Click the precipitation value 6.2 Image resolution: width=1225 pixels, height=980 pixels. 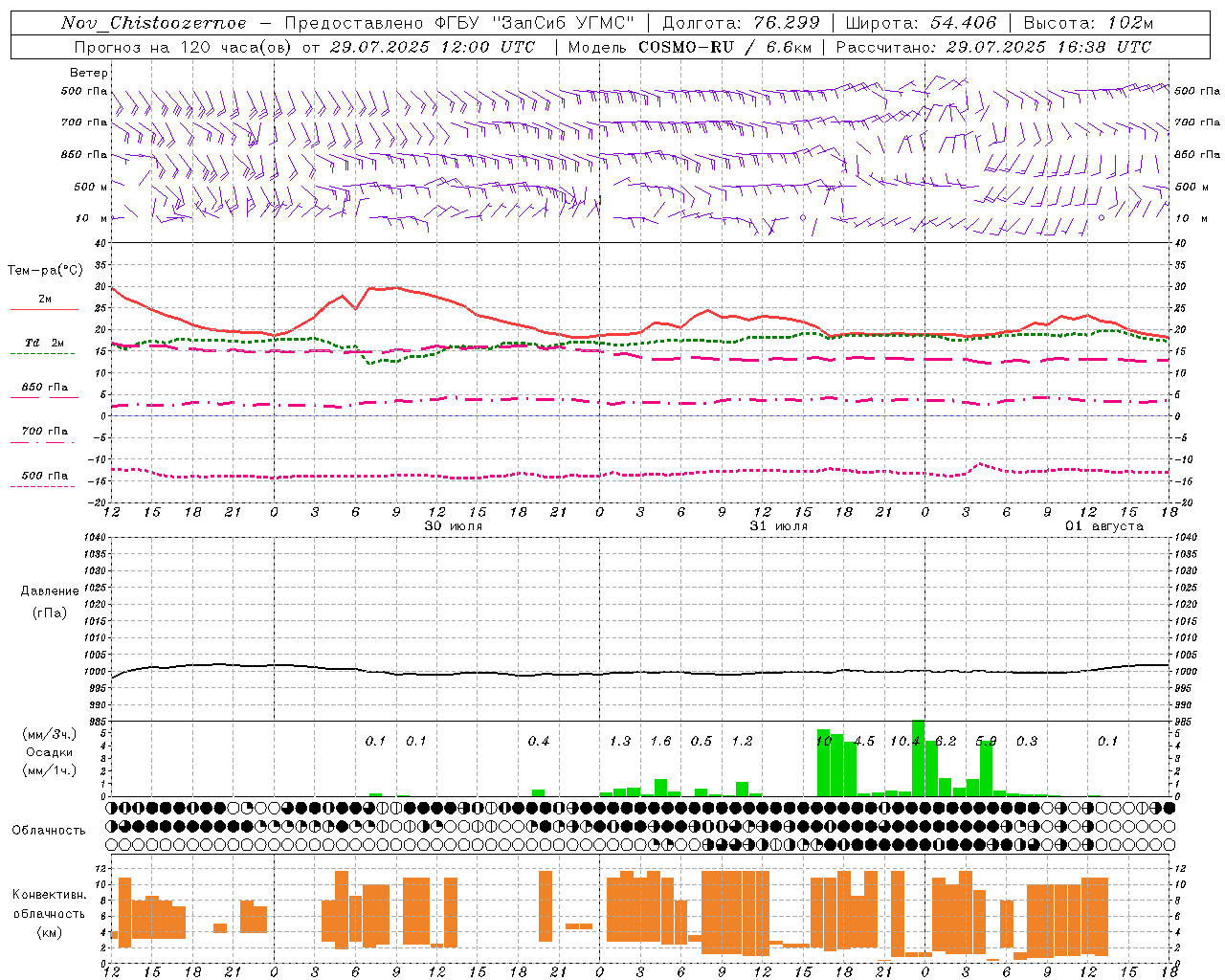(946, 742)
